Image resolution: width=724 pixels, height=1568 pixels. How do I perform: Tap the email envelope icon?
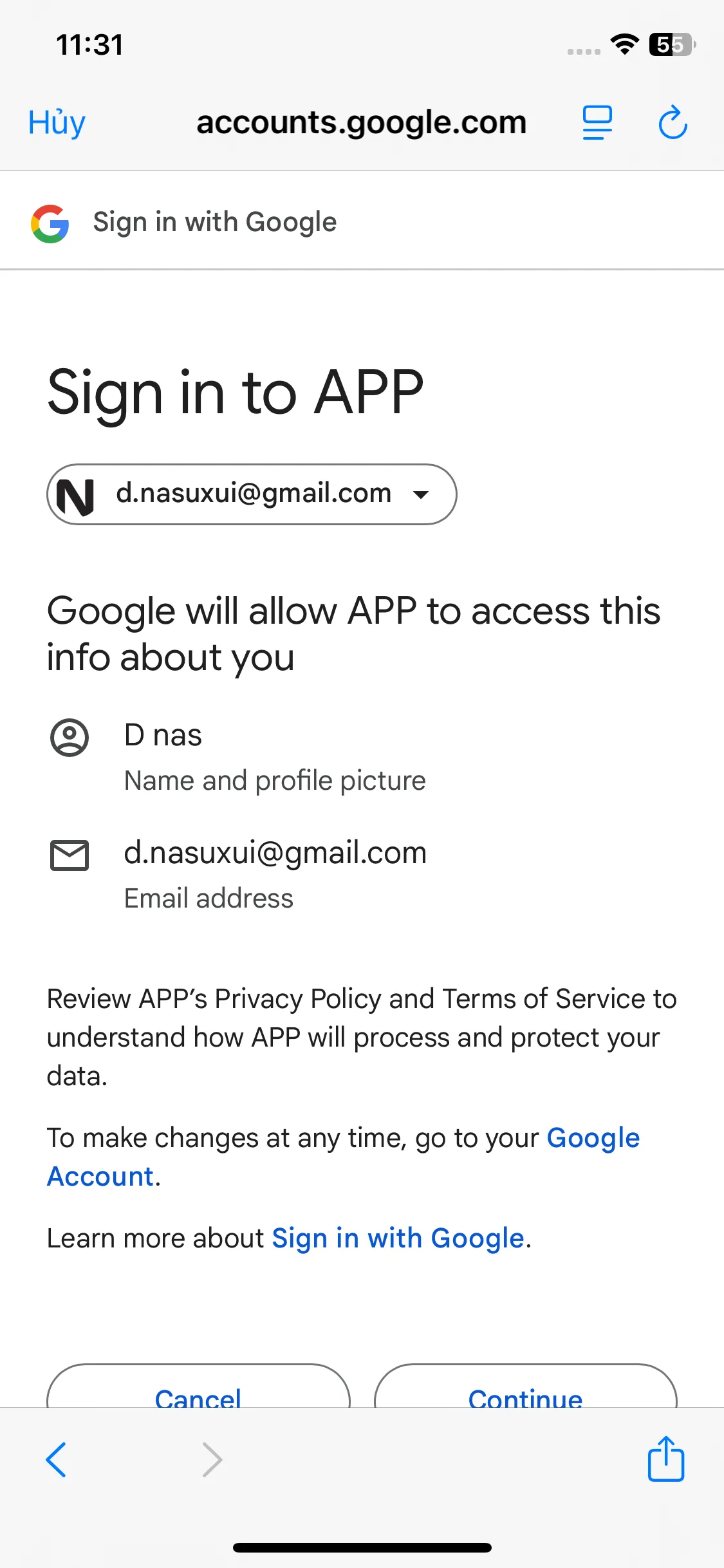pyautogui.click(x=70, y=855)
